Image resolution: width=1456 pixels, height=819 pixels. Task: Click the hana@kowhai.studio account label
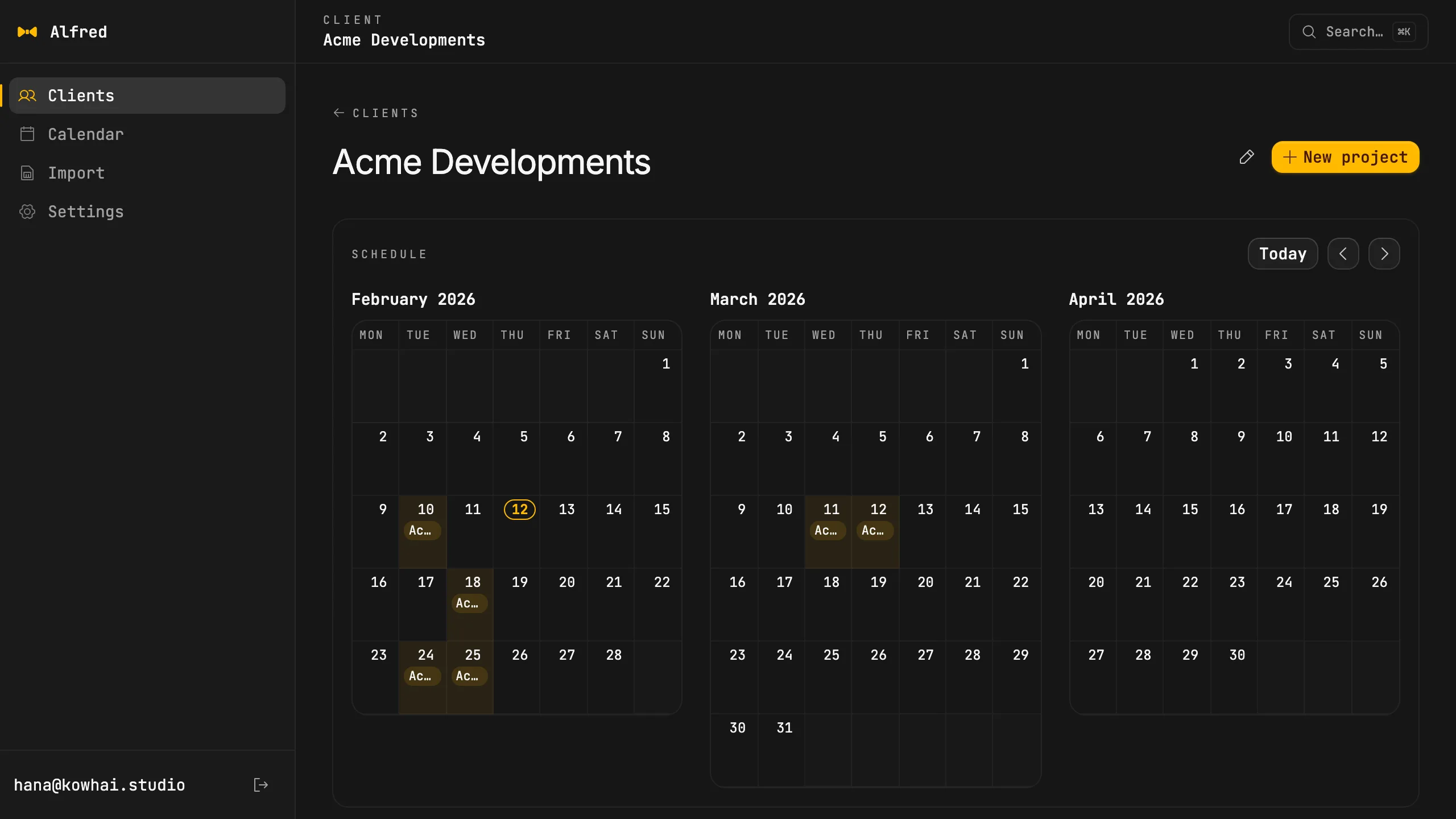[99, 785]
